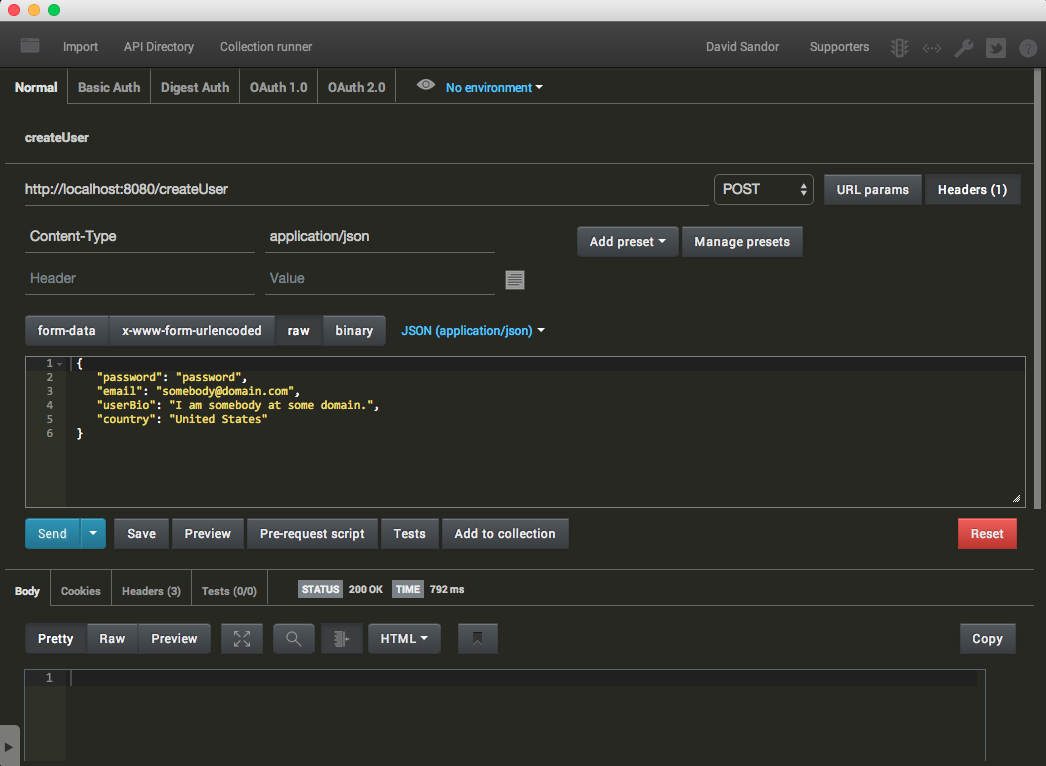Viewport: 1046px width, 766px height.
Task: Toggle the sidebar icon next to Import
Action: (x=29, y=46)
